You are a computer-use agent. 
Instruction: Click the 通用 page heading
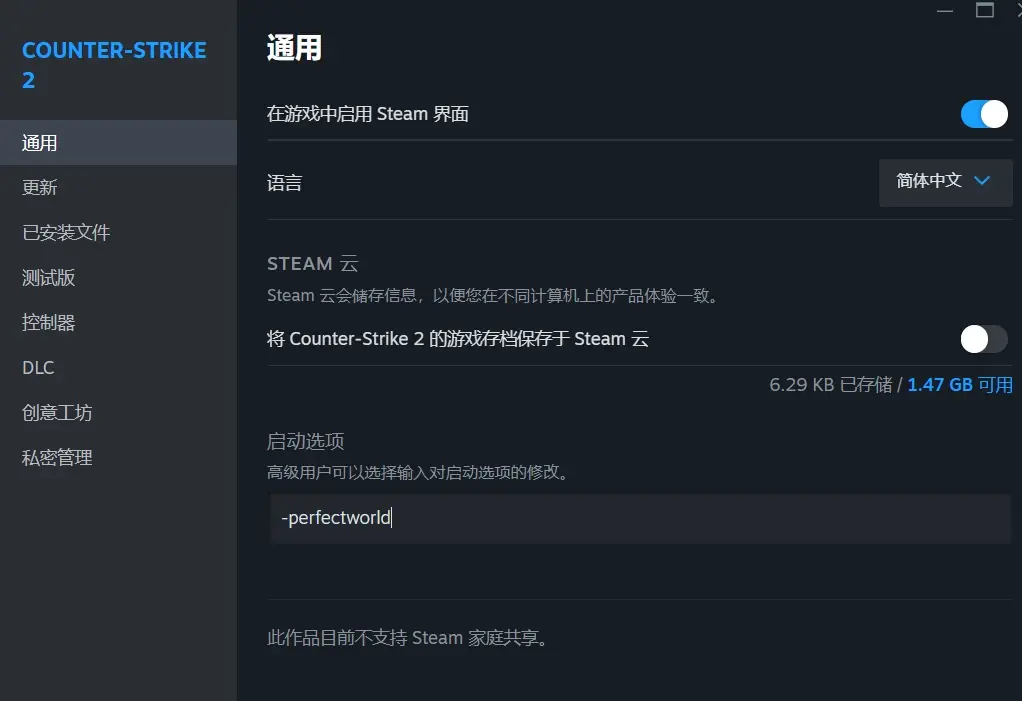[x=294, y=48]
